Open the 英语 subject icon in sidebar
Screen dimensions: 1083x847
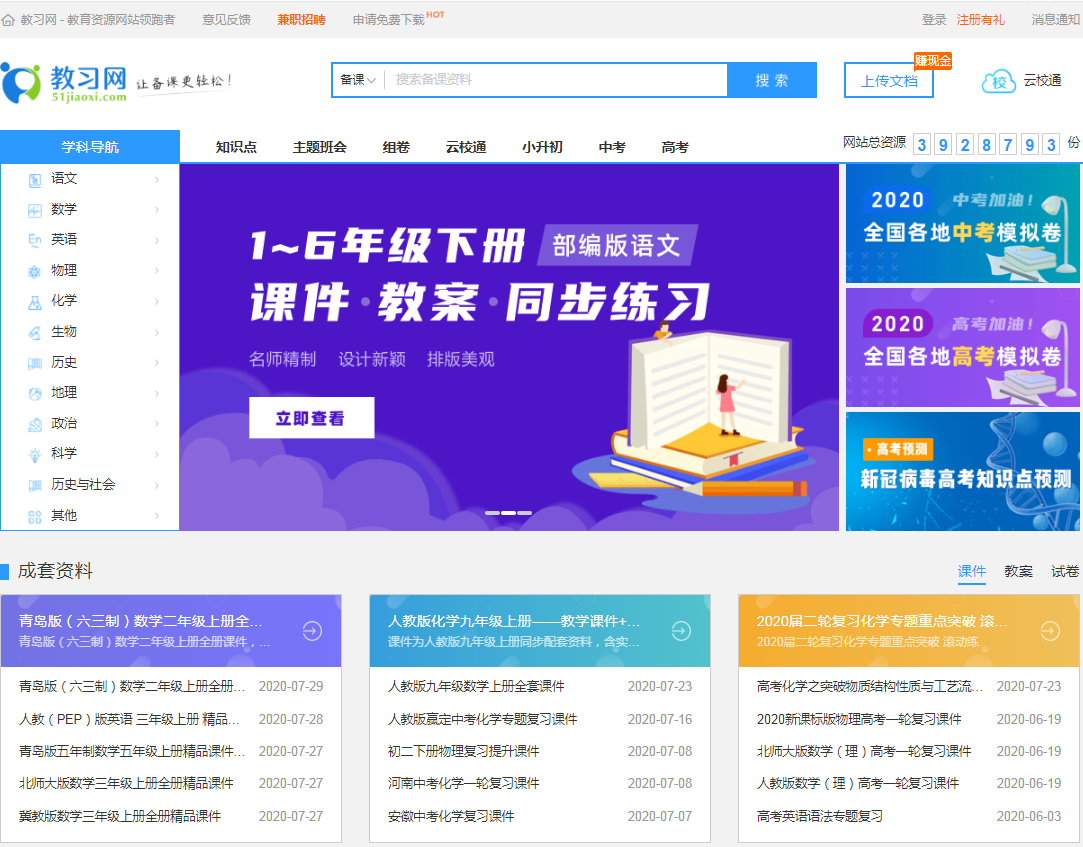point(35,240)
